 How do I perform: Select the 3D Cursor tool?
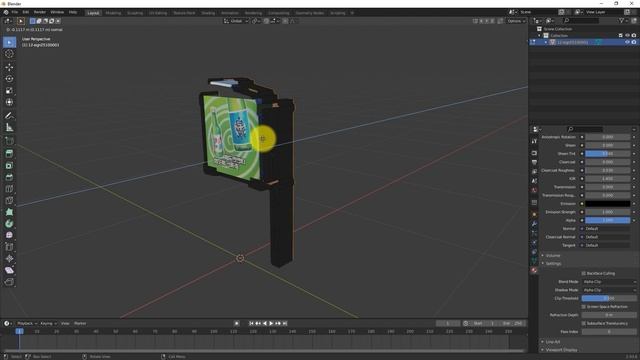(x=9, y=54)
